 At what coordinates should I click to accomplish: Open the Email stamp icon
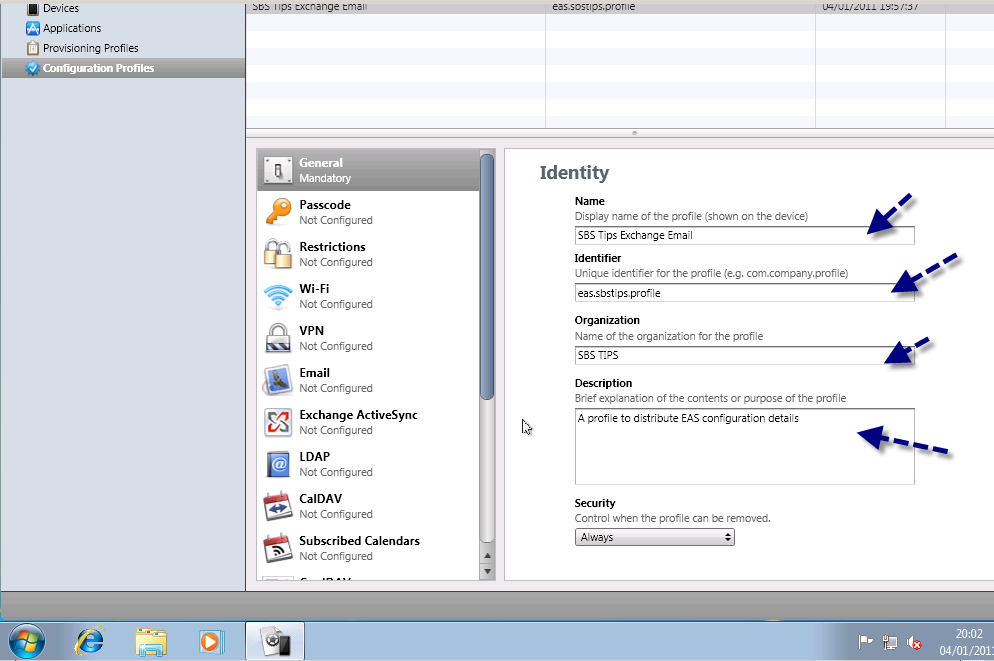coord(277,380)
